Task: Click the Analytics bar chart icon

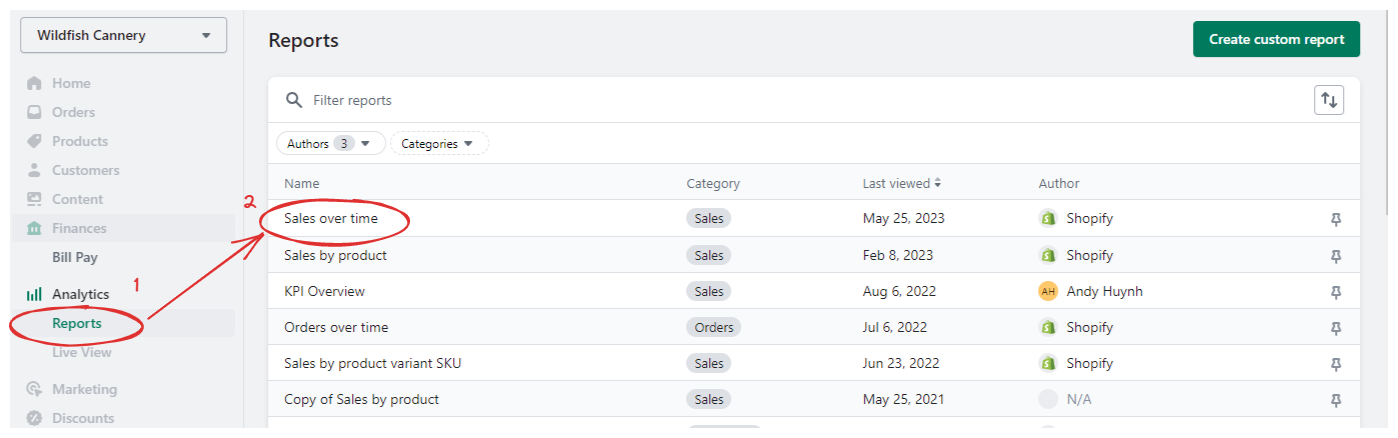Action: click(35, 295)
